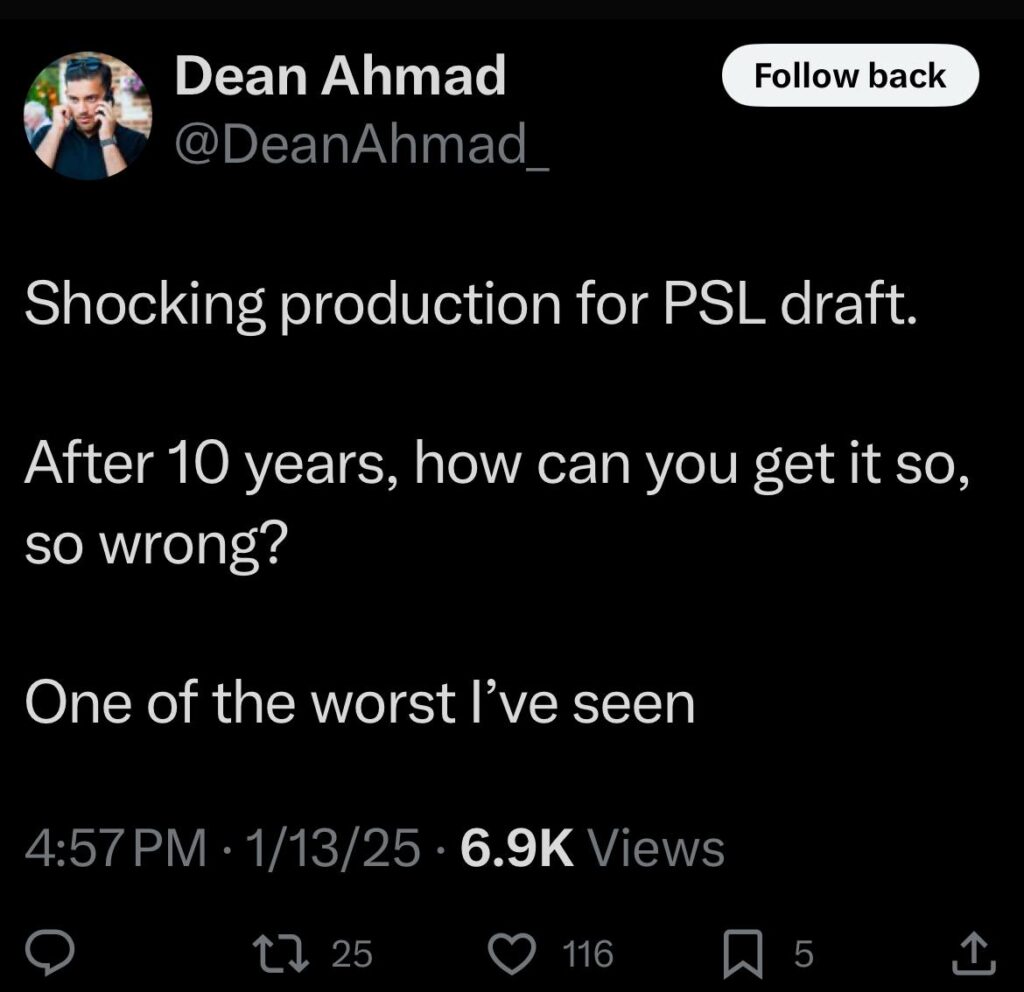Click the text 'One of the worst I've seen'
Image resolution: width=1024 pixels, height=992 pixels.
point(359,703)
